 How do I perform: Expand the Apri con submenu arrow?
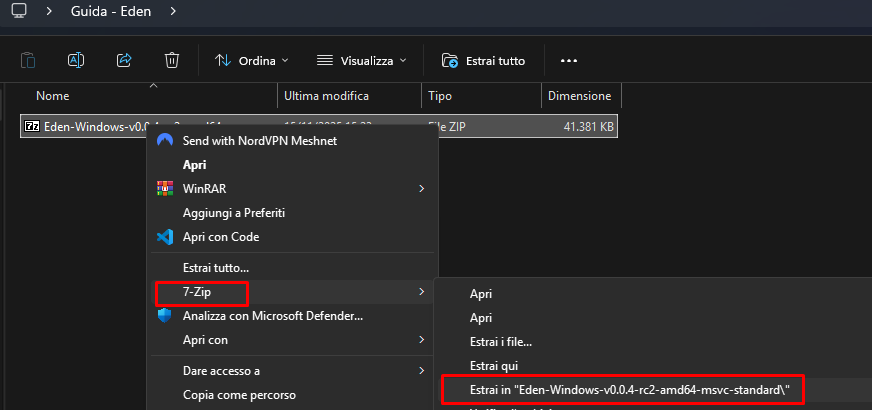[422, 339]
